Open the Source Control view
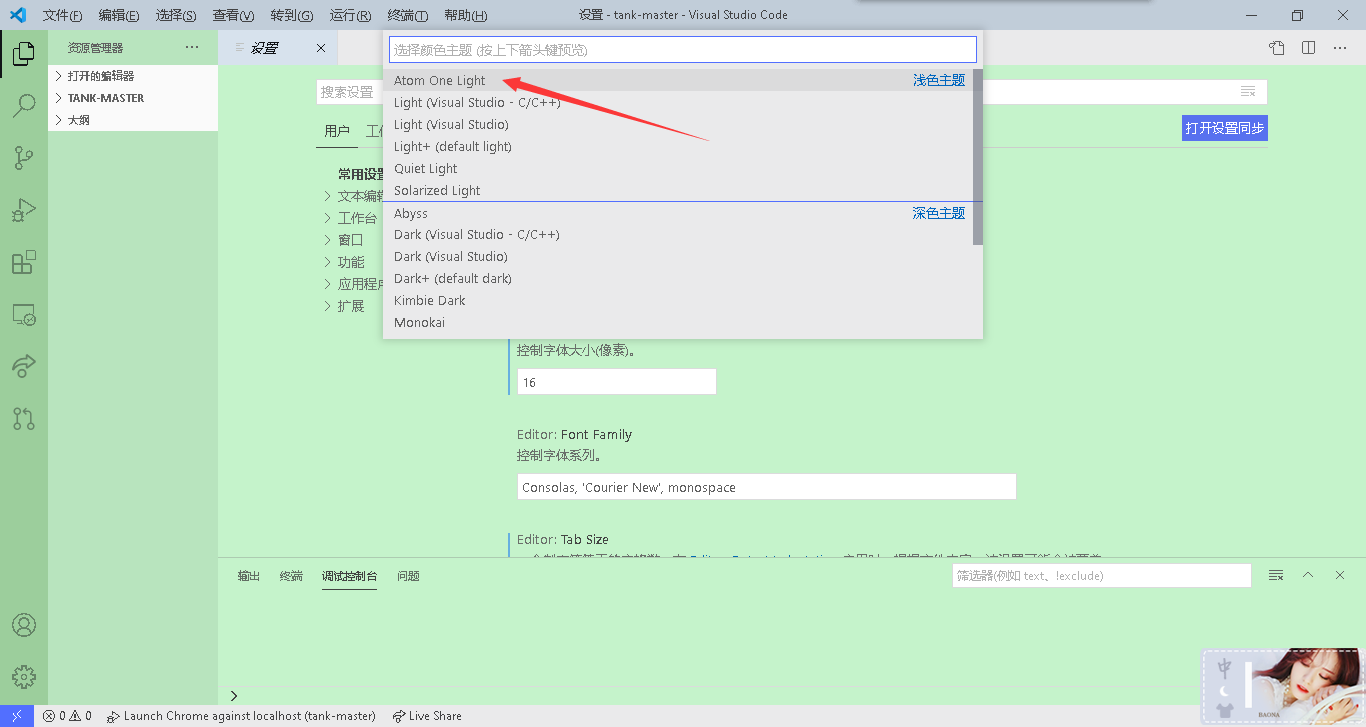 click(x=24, y=157)
